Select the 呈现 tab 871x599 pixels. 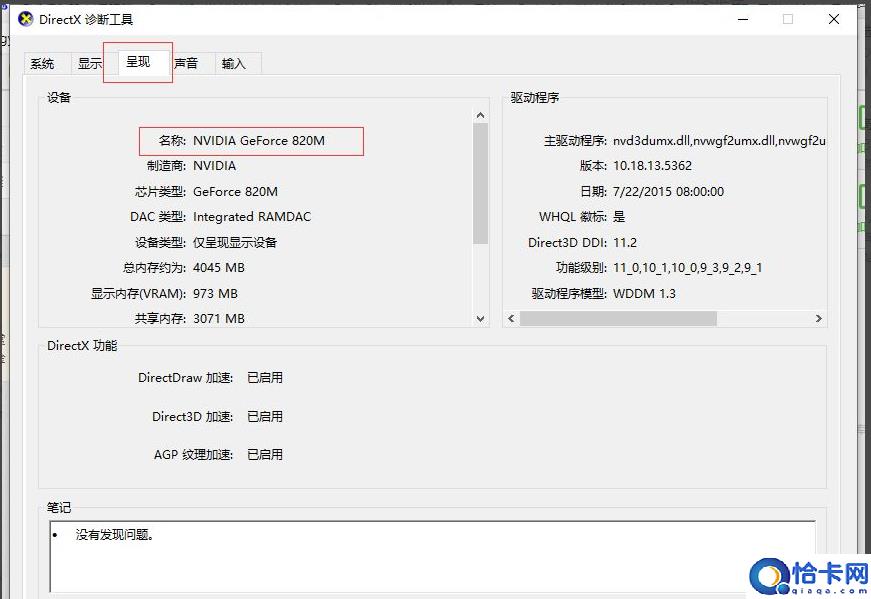[x=138, y=62]
